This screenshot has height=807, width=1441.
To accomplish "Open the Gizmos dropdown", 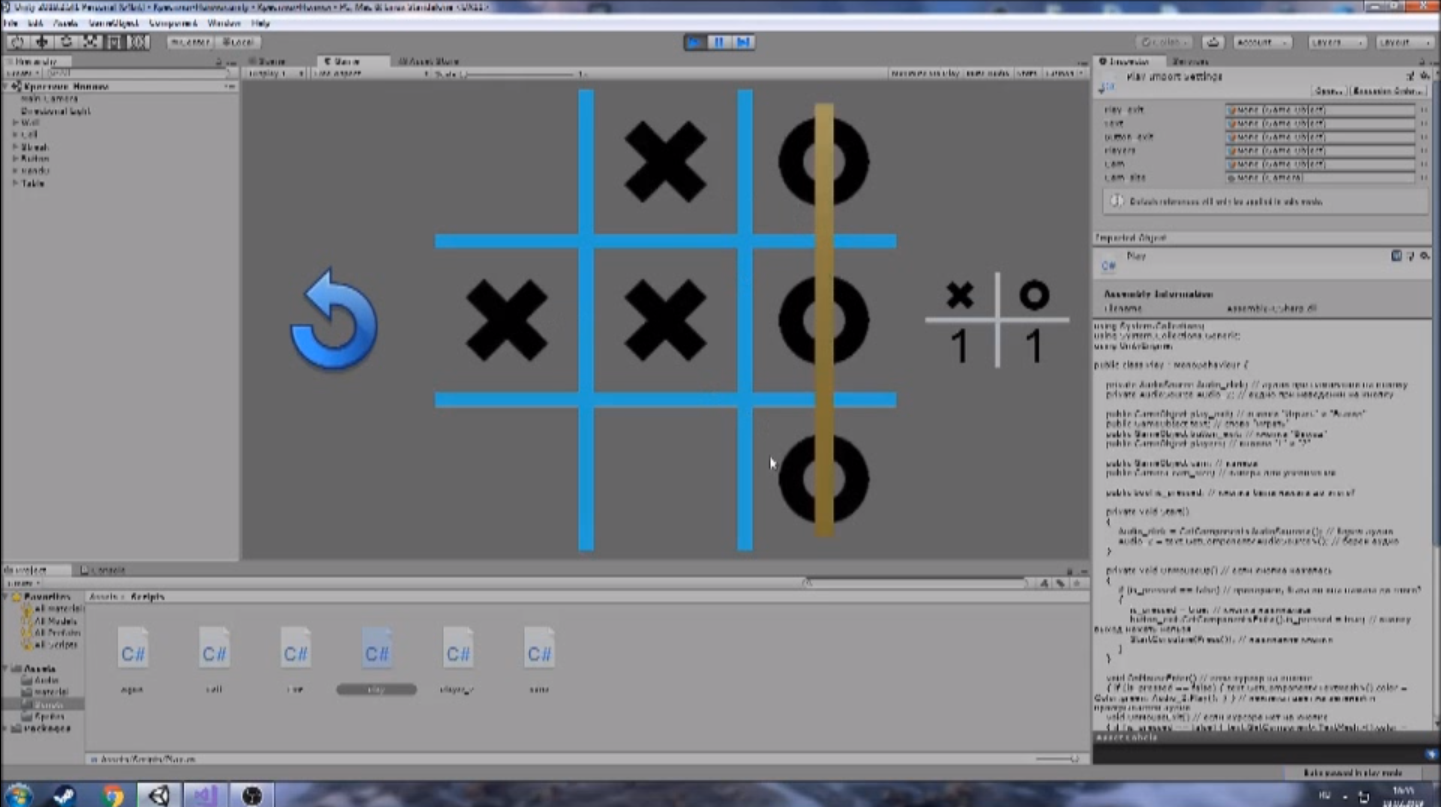I will coord(1063,74).
